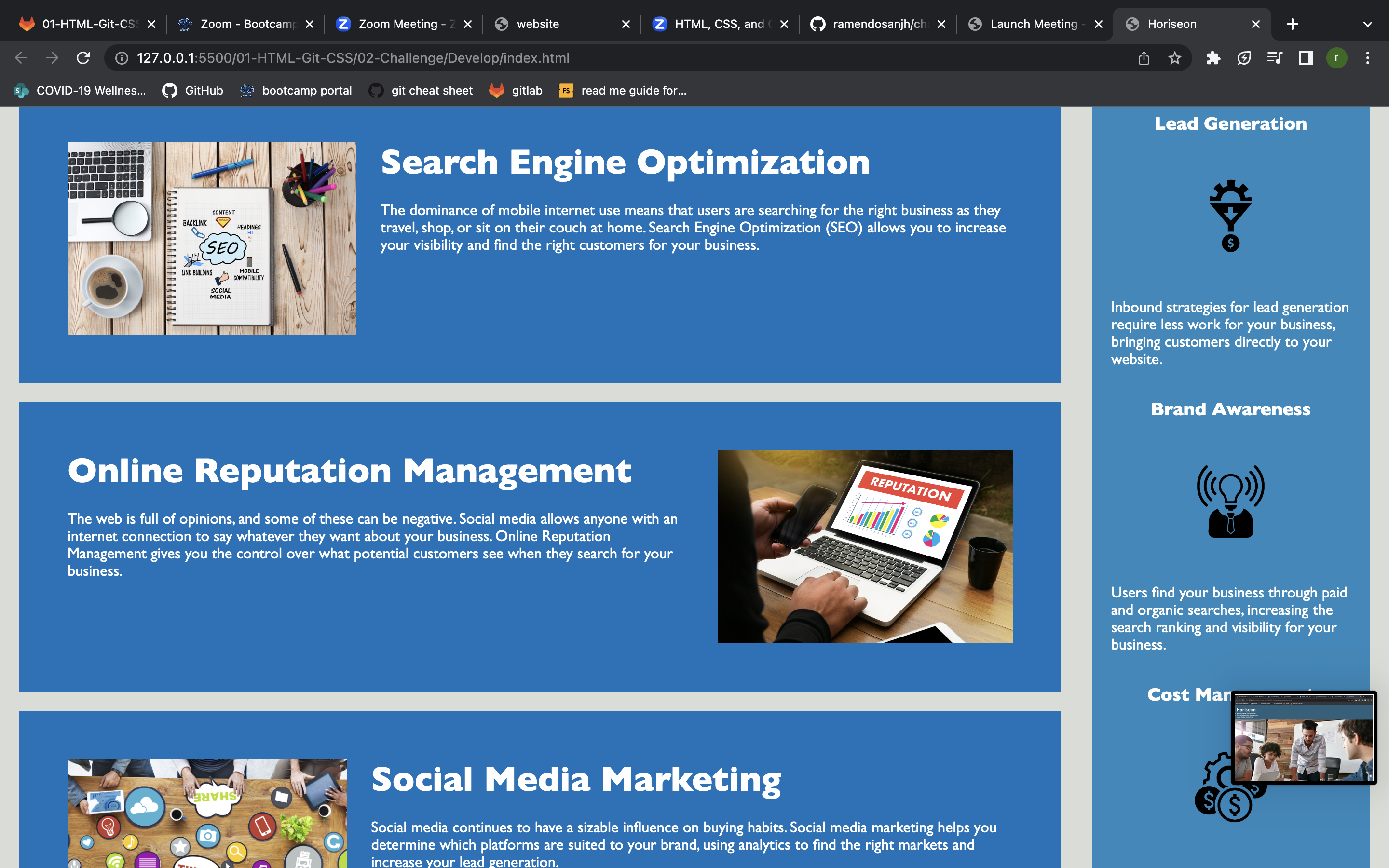
Task: Click the site information icon in address bar
Action: pyautogui.click(x=122, y=58)
